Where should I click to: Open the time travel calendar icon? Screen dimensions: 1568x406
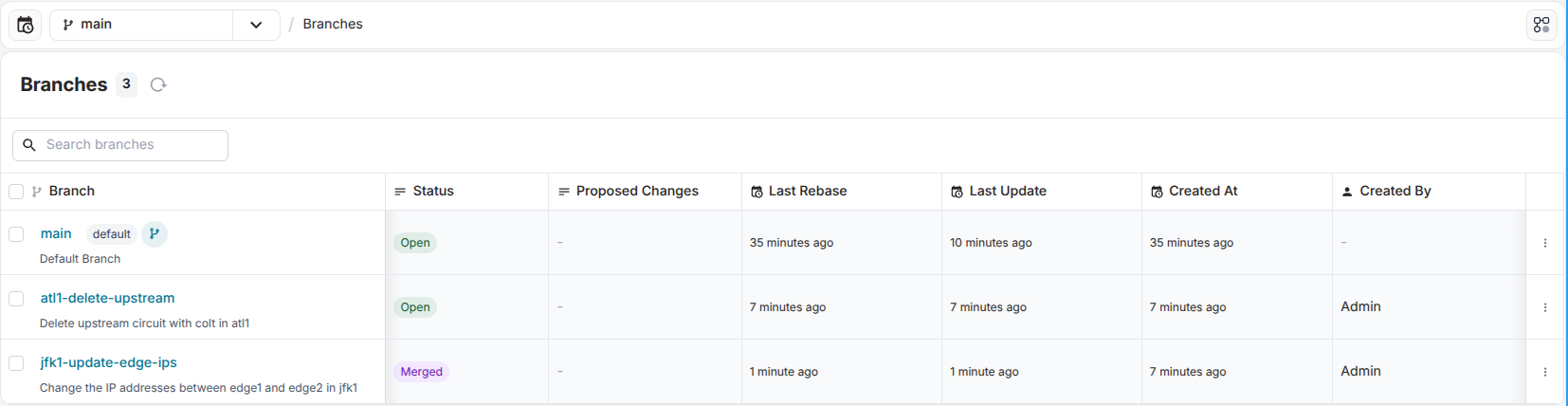coord(26,25)
